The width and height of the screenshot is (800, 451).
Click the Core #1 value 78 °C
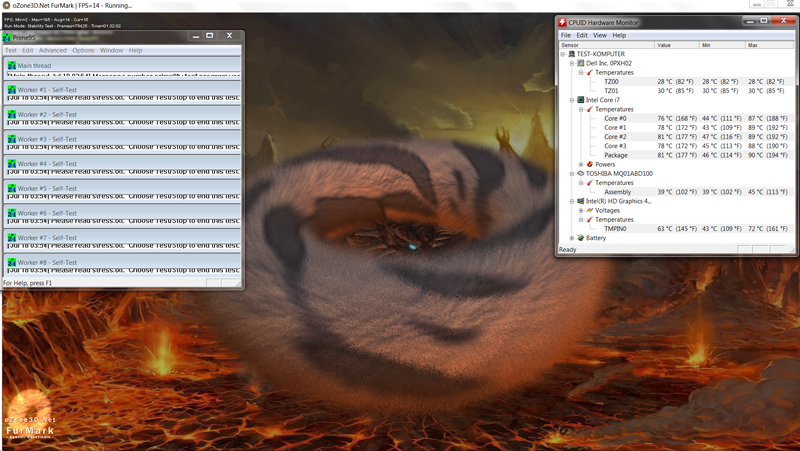(x=664, y=127)
